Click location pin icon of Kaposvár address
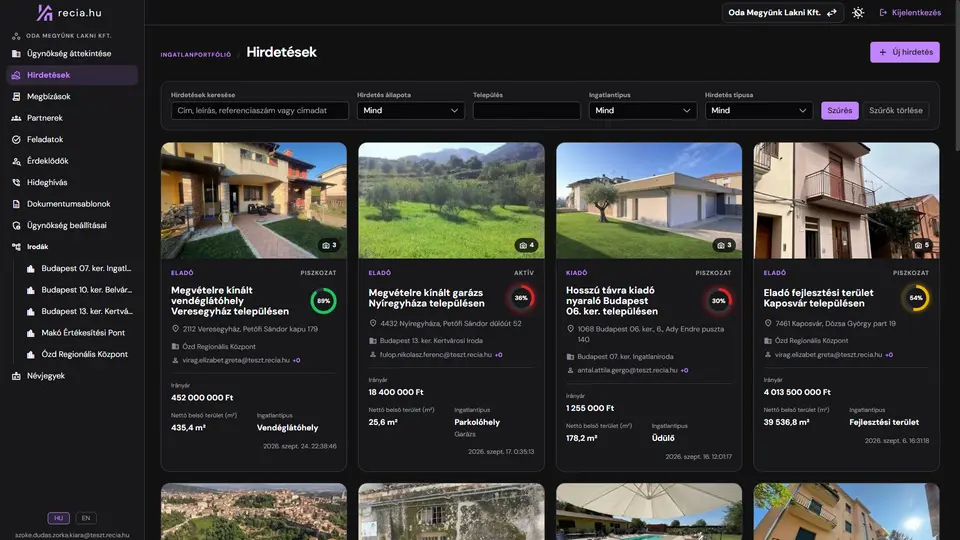Screen dimensions: 960x540 (767, 323)
